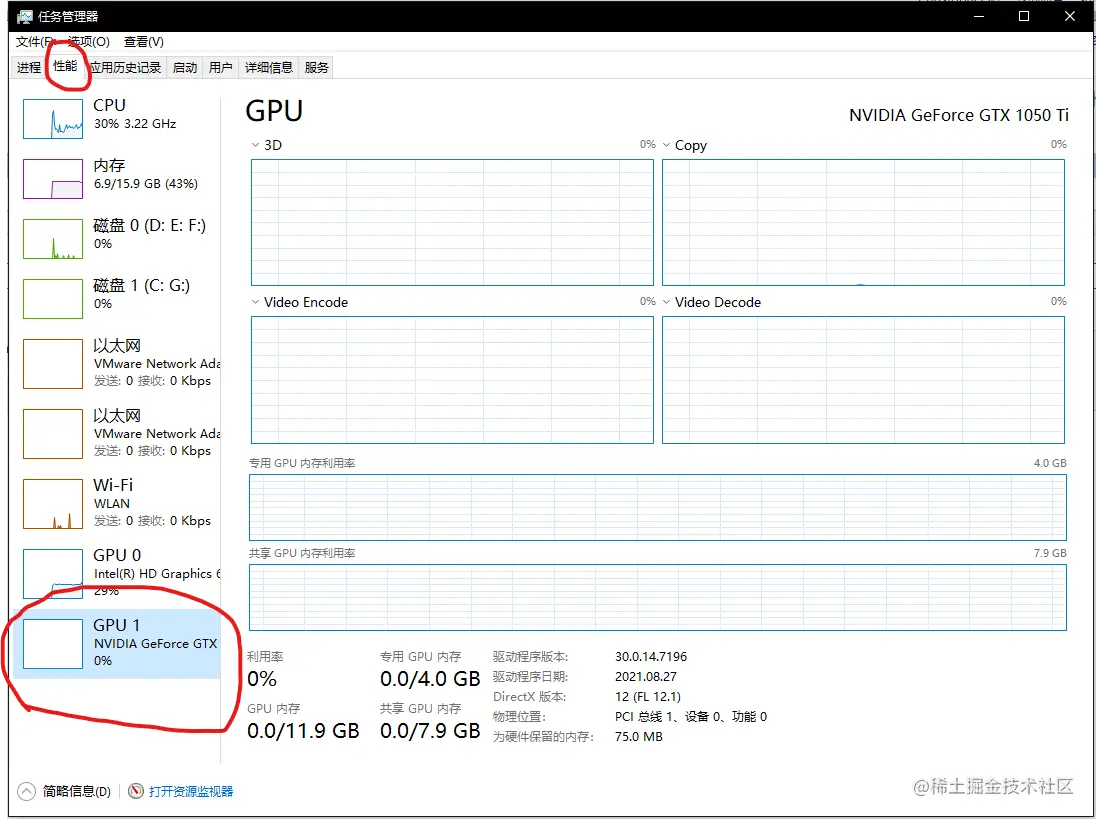1096x819 pixels.
Task: Click the collapse arrow icon beside 简略信息
Action: [27, 791]
